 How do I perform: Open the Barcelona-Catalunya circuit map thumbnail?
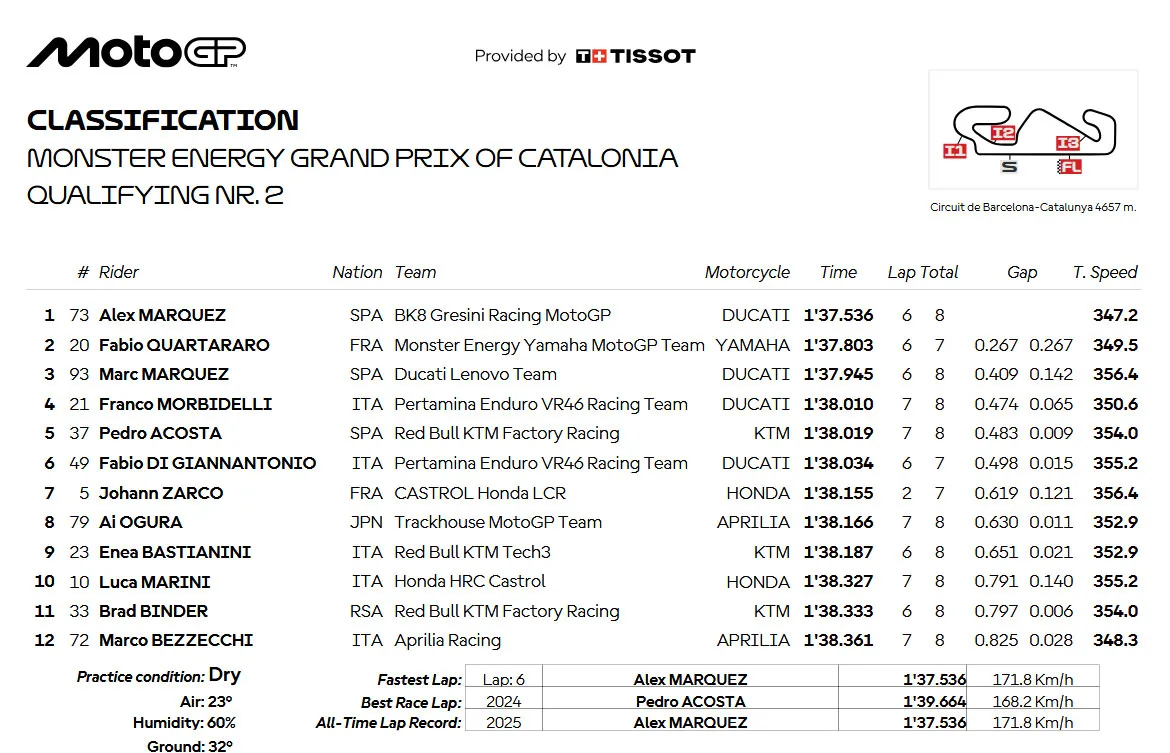(x=1033, y=130)
